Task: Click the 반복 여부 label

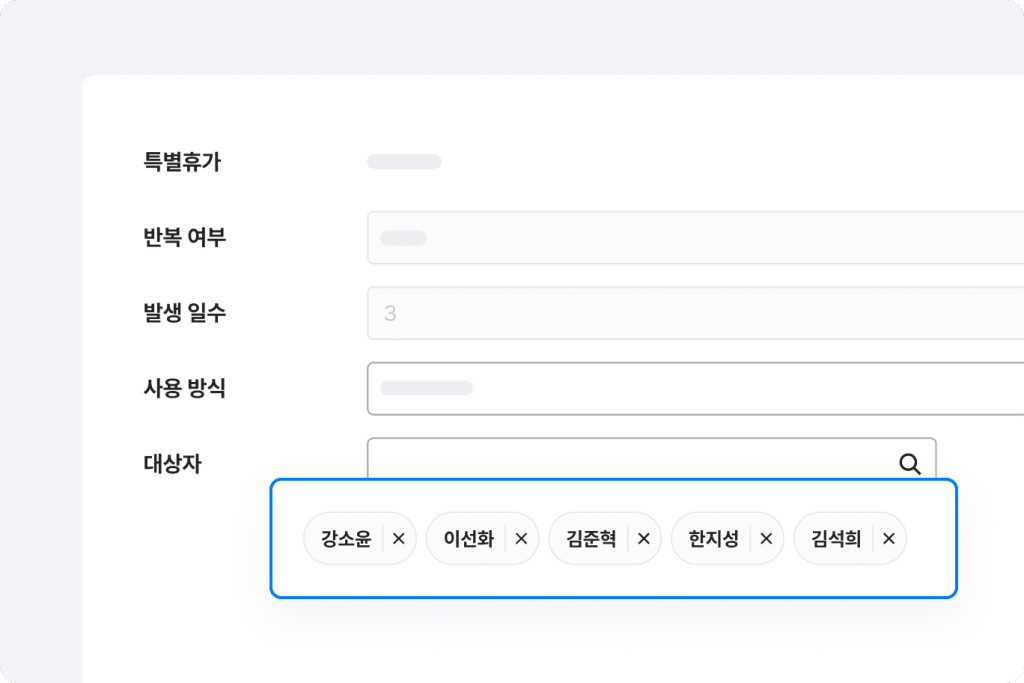Action: (185, 238)
